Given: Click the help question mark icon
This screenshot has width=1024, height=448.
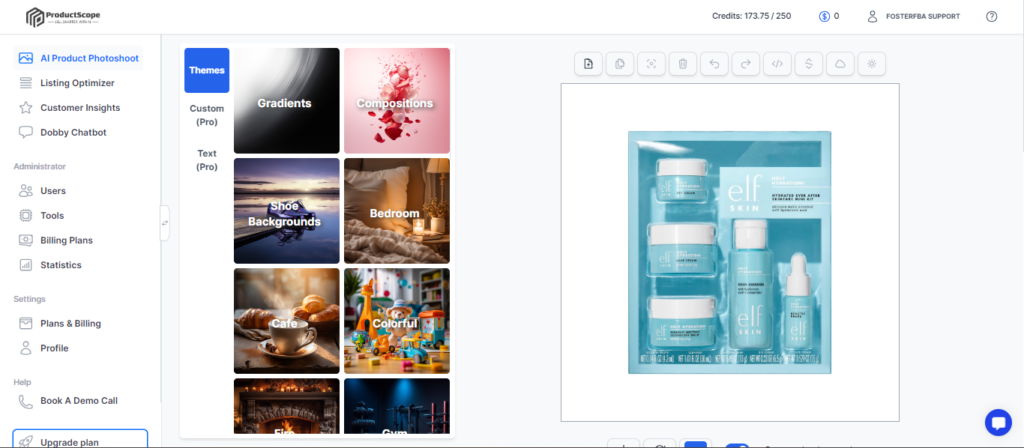Looking at the screenshot, I should [991, 16].
